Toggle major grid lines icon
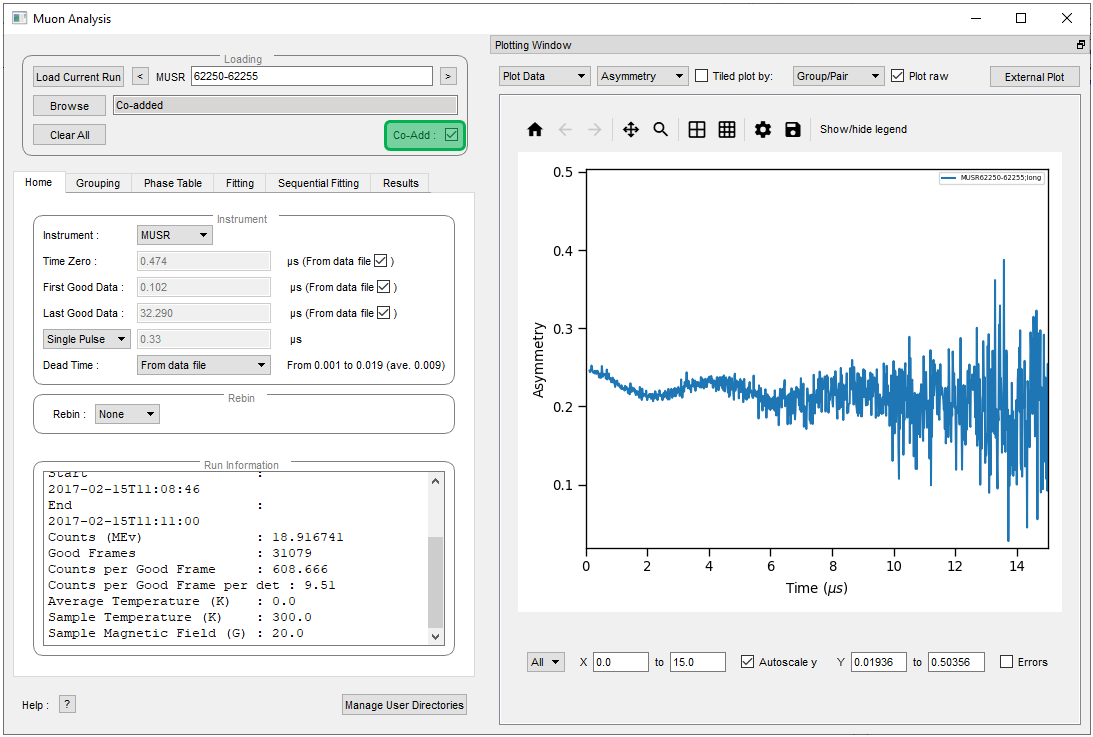 697,130
